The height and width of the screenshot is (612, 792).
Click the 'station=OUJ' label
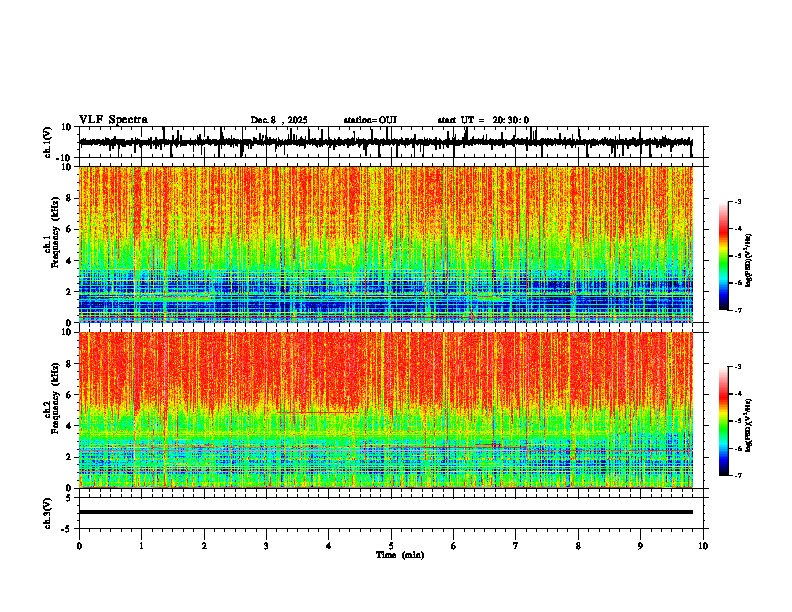(370, 120)
